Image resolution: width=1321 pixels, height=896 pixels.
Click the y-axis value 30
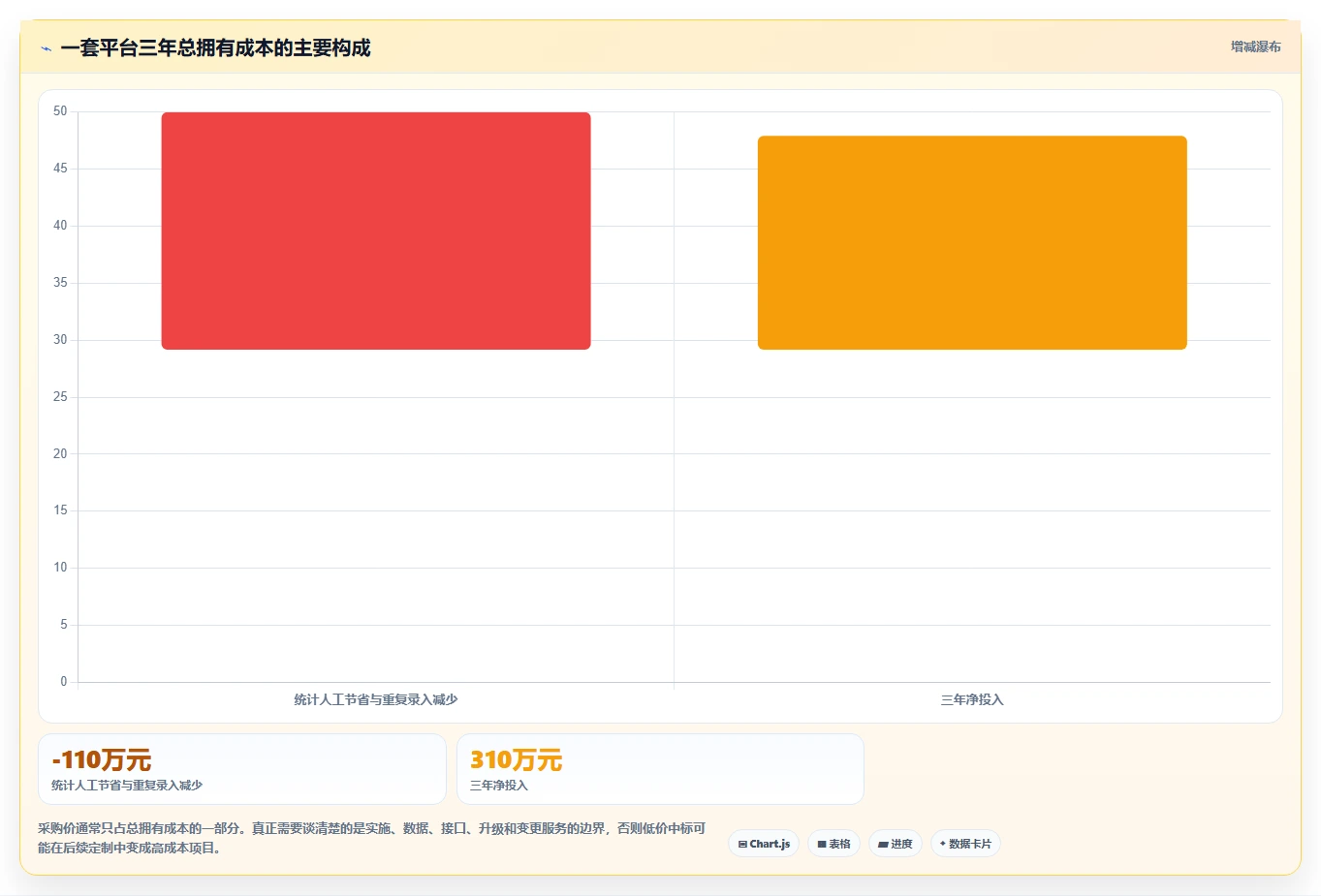click(x=60, y=340)
